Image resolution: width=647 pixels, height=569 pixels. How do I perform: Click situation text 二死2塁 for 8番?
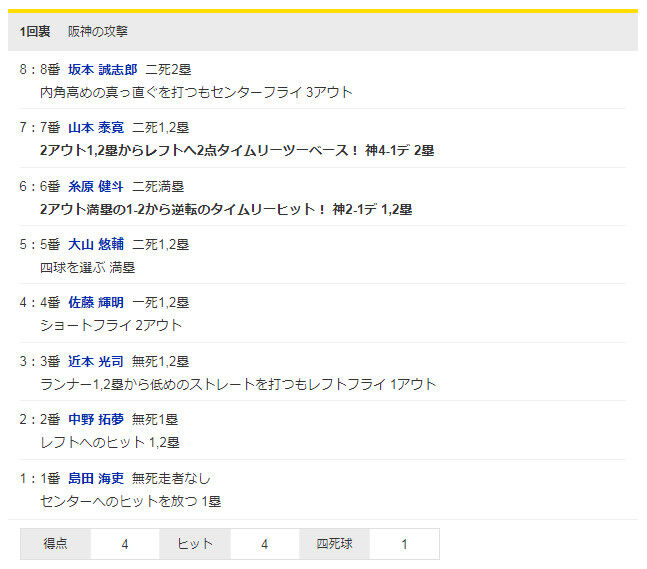click(x=168, y=69)
